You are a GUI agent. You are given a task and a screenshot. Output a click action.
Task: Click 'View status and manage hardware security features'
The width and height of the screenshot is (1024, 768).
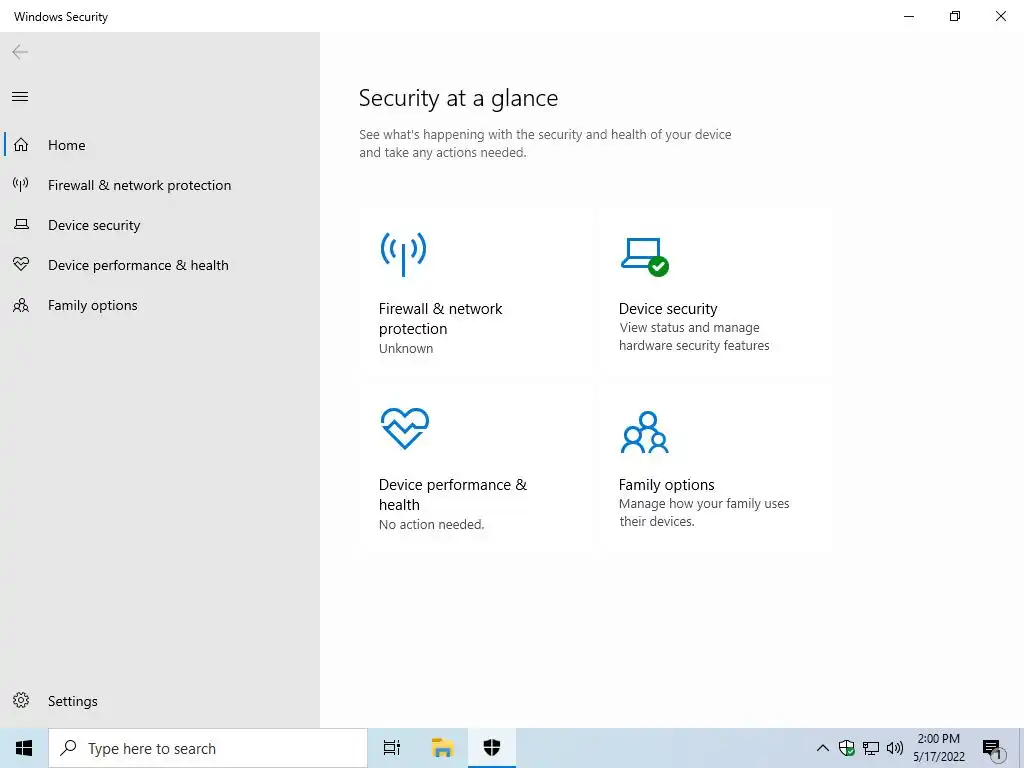tap(694, 336)
